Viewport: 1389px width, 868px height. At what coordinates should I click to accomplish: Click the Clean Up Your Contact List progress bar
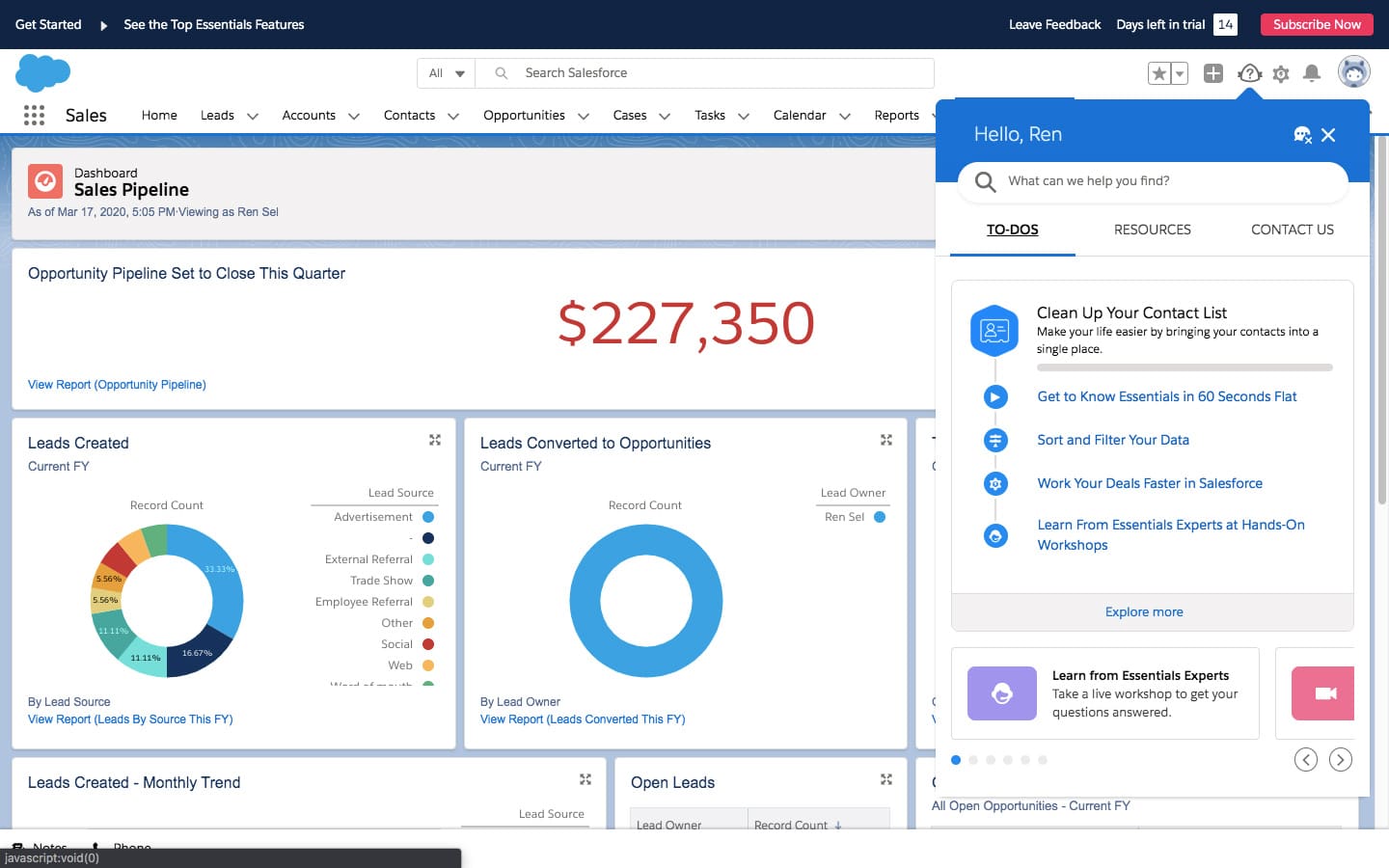point(1185,367)
